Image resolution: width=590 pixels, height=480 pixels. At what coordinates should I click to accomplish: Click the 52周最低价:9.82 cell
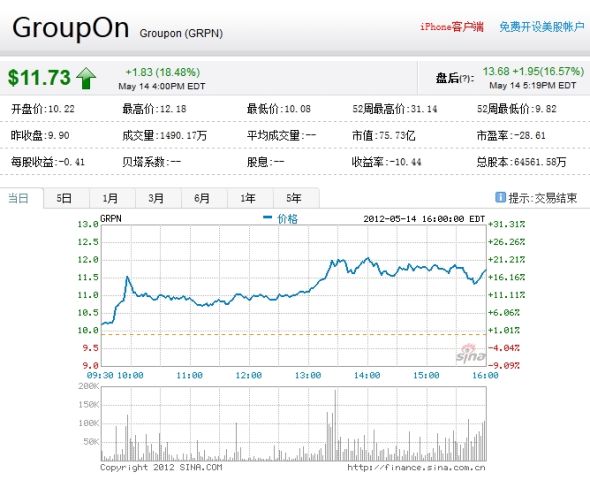coord(517,109)
